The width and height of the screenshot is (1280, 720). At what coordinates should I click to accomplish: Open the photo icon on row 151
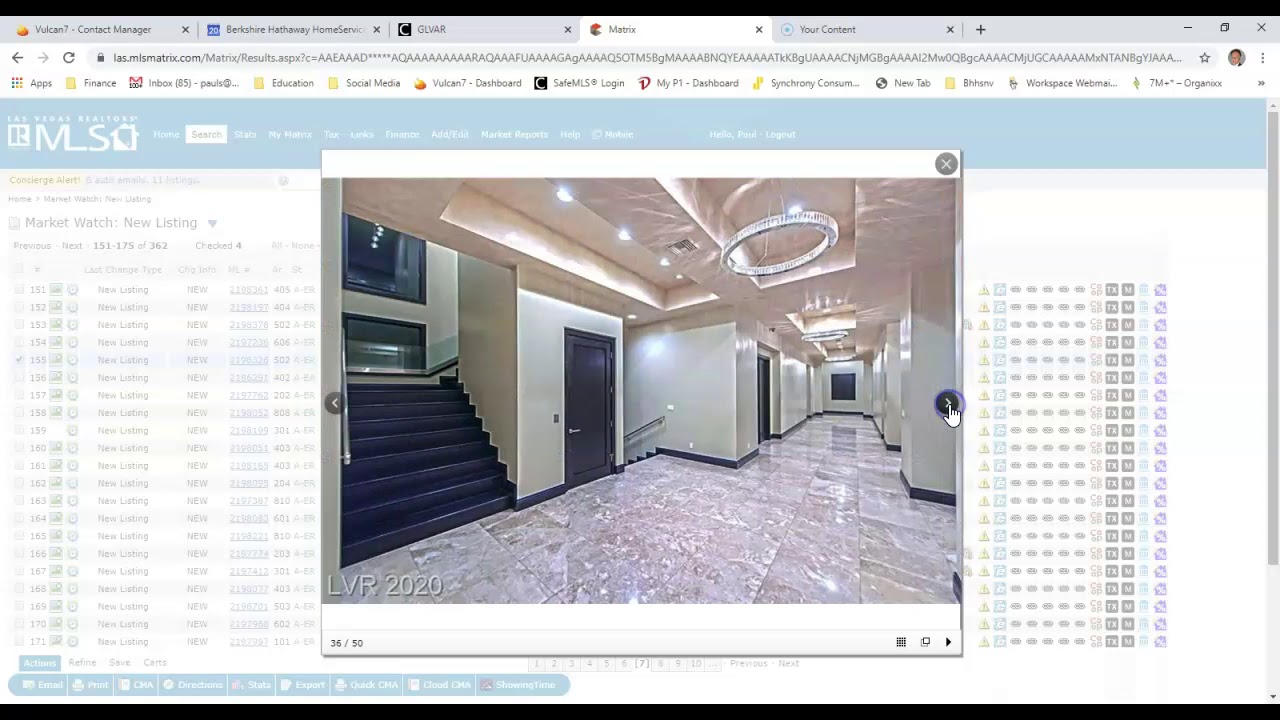click(56, 290)
